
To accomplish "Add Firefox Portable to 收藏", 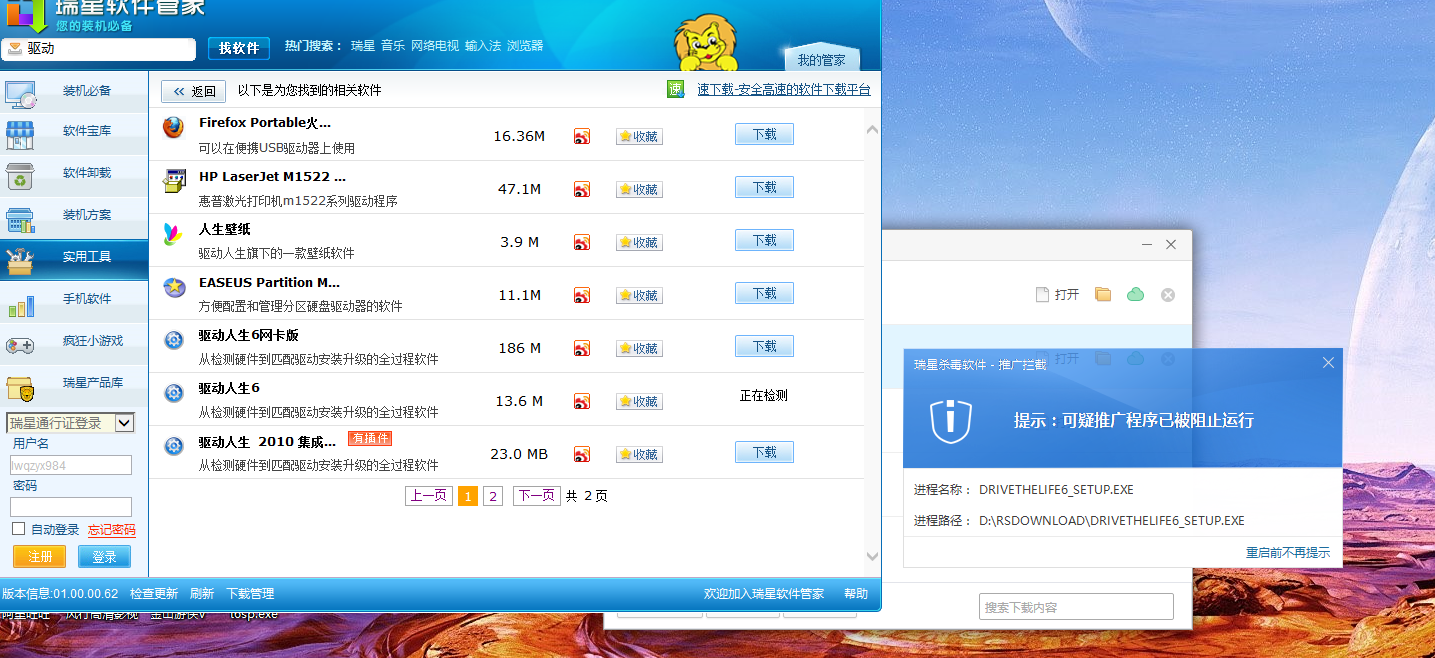I will pyautogui.click(x=639, y=136).
